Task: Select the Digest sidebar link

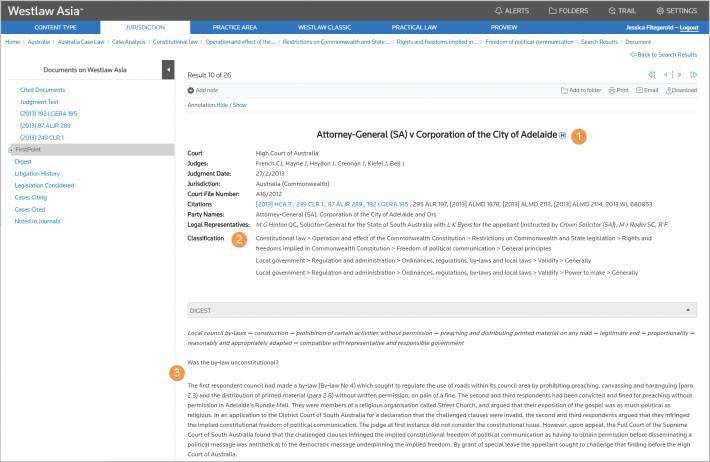Action: tap(23, 162)
